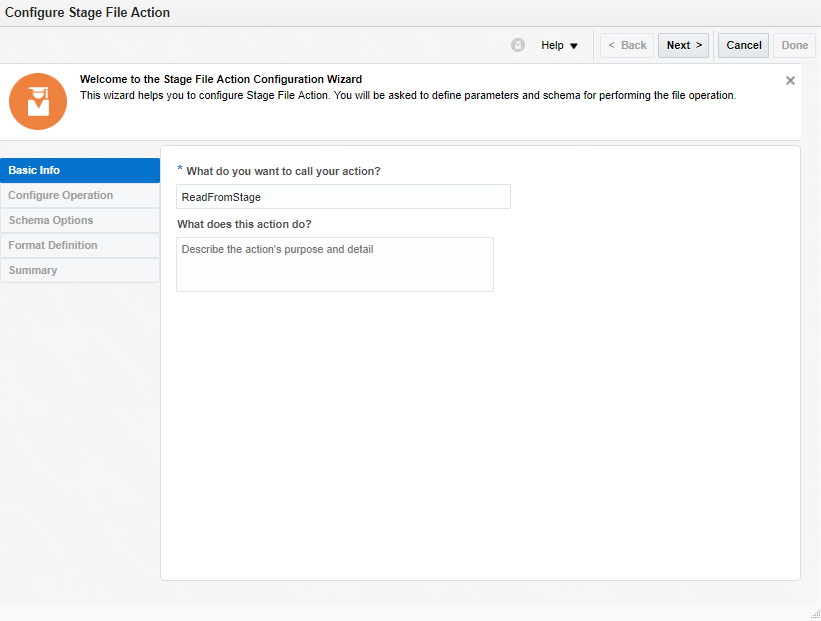The height and width of the screenshot is (621, 821).
Task: Click the resize grip at the bottom-right corner
Action: [815, 615]
